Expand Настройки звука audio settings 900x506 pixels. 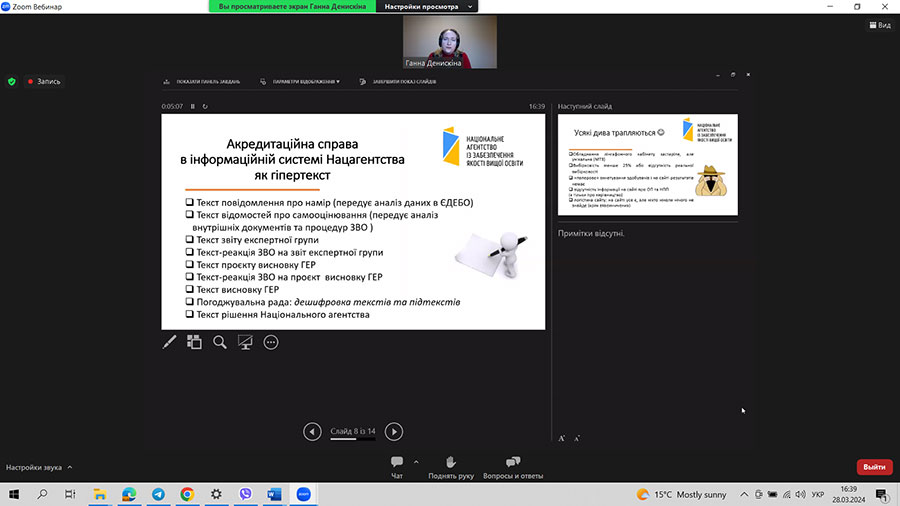coord(39,468)
